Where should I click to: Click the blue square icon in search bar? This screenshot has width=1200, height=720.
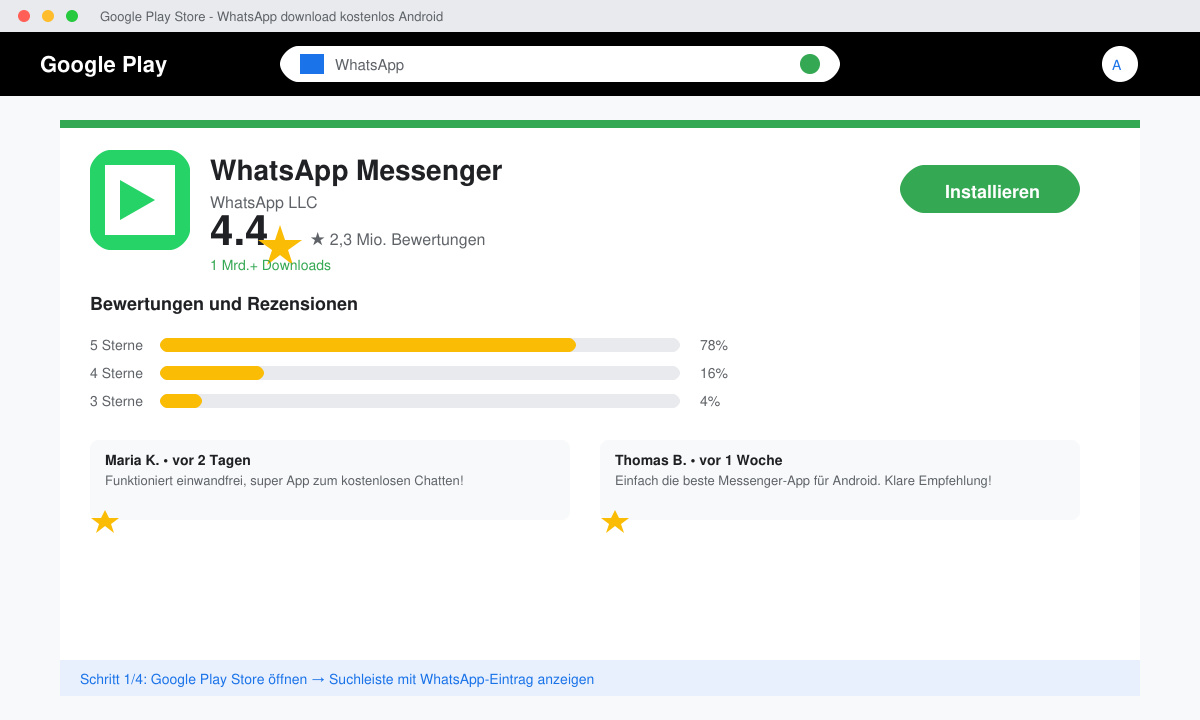coord(312,64)
